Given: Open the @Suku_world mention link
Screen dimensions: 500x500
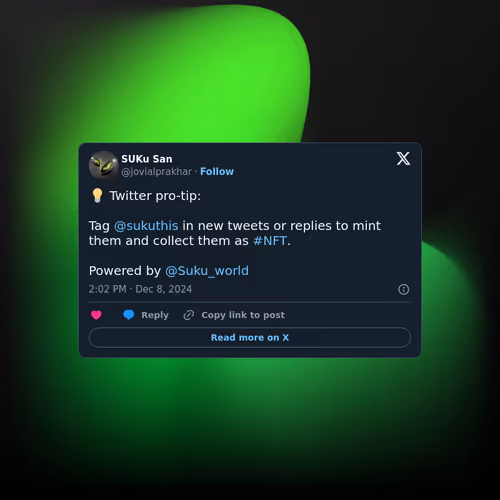Looking at the screenshot, I should [x=207, y=271].
